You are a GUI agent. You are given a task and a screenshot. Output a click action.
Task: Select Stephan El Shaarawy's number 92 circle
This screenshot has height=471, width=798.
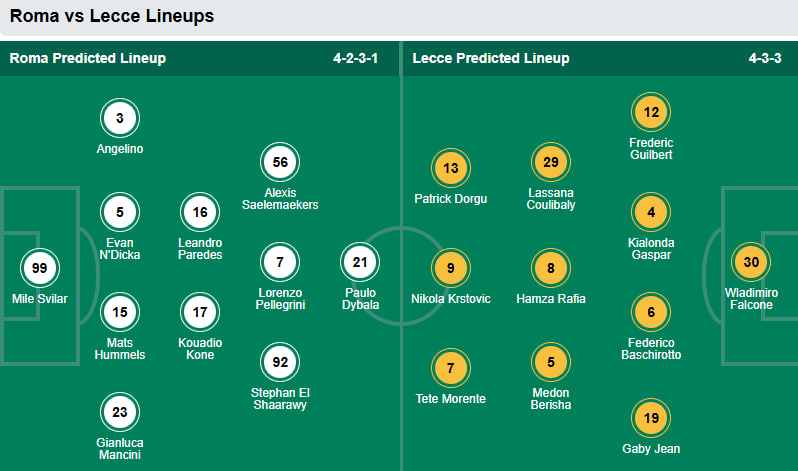tap(280, 362)
